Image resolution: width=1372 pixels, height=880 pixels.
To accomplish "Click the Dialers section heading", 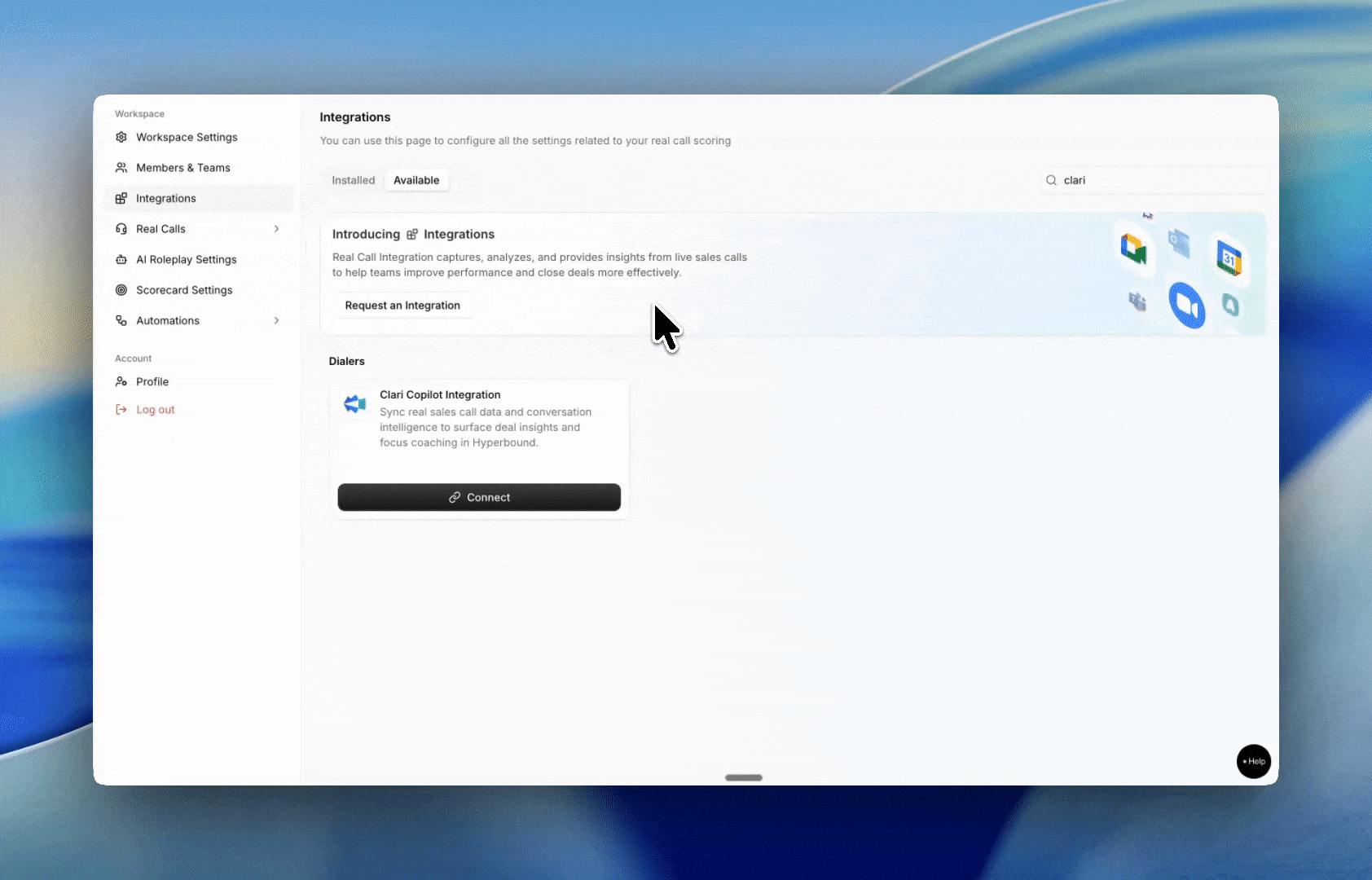I will [x=347, y=361].
